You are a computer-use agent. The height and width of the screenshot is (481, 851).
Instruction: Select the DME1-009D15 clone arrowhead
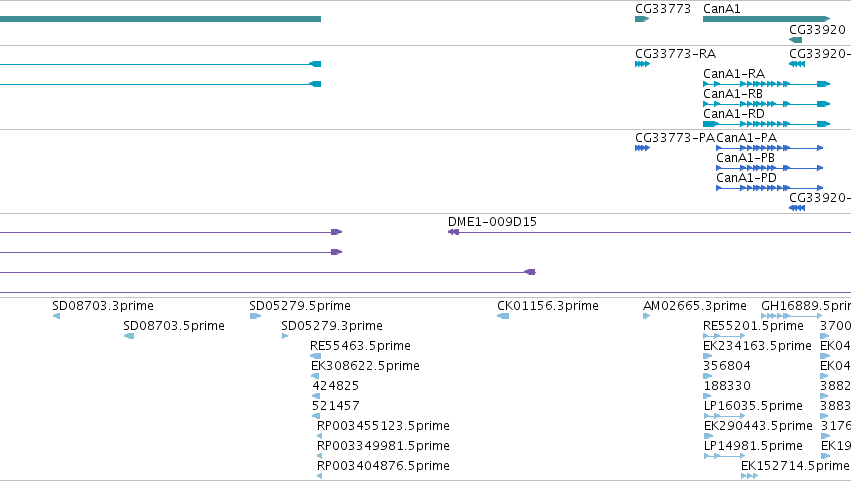click(453, 232)
